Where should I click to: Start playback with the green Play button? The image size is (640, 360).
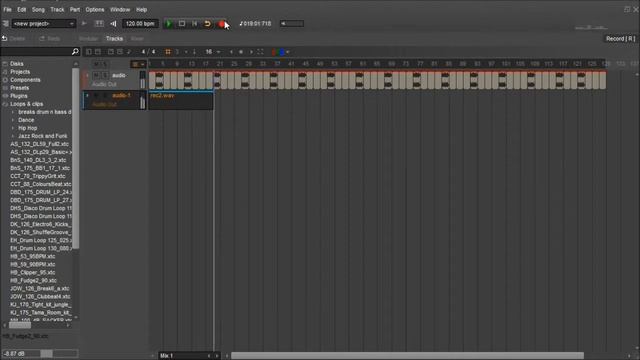[168, 24]
